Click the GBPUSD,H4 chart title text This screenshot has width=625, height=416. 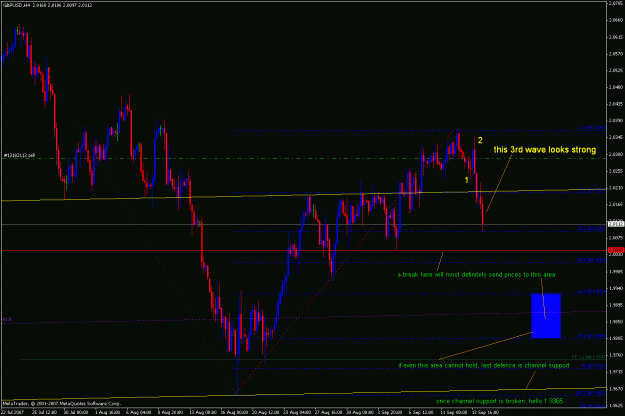coord(47,5)
